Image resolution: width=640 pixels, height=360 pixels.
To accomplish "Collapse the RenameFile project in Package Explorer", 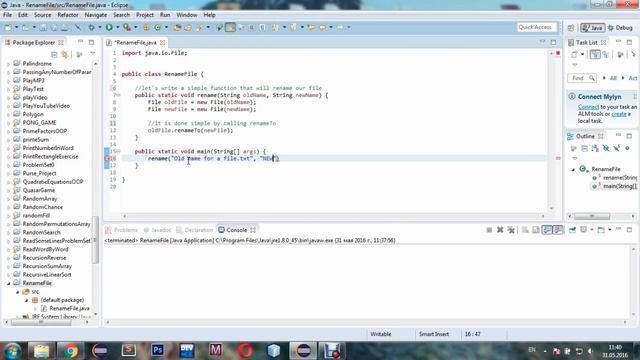I will click(9, 283).
